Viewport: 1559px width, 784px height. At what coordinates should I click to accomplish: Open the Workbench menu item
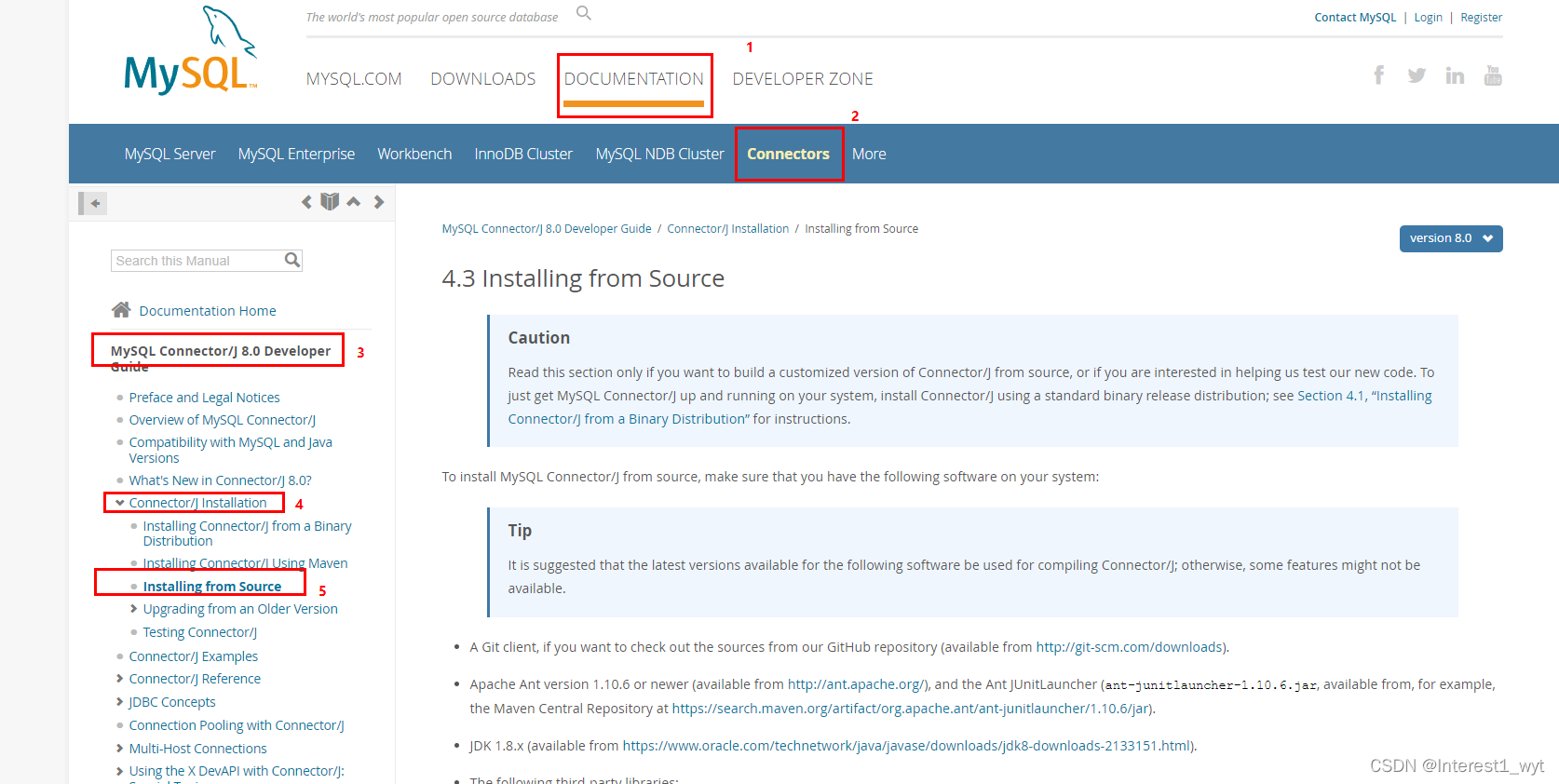[414, 154]
